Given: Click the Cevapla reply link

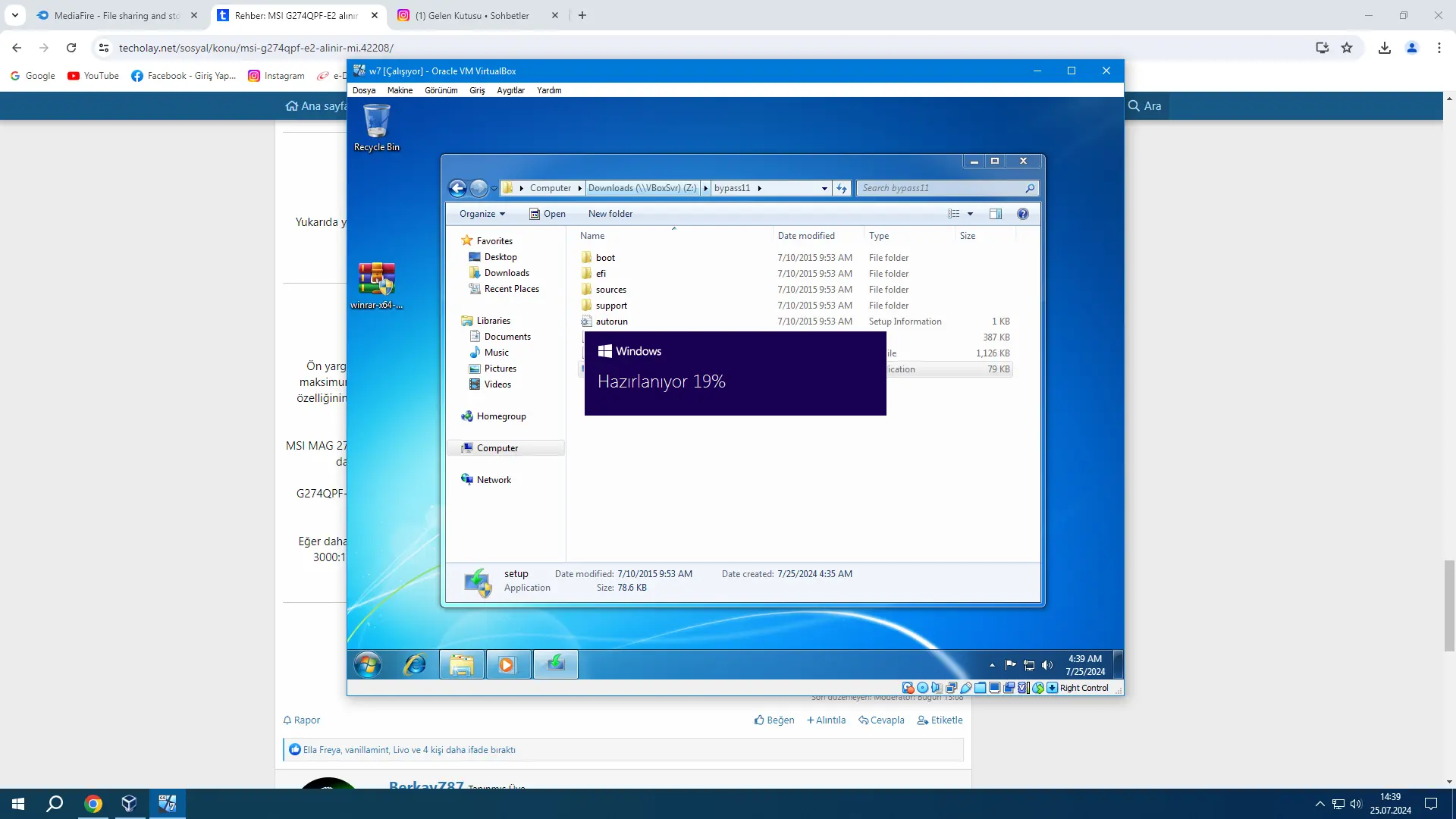Looking at the screenshot, I should 881,720.
